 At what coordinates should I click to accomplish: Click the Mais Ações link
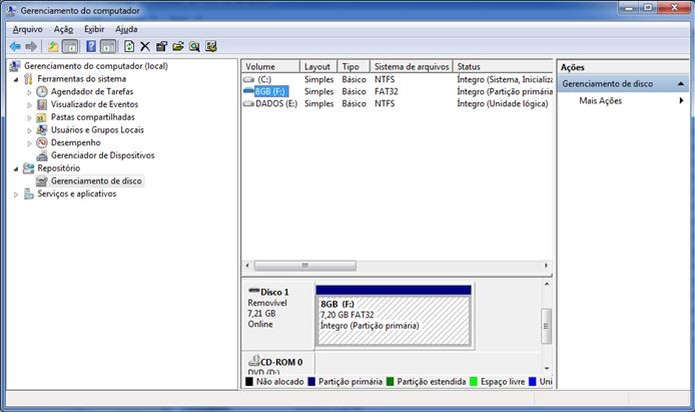tap(600, 101)
